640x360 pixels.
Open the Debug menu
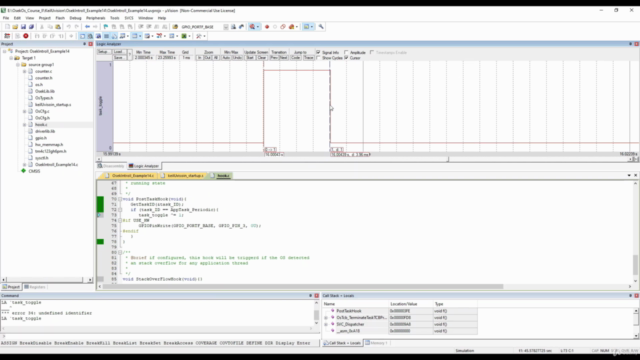click(x=75, y=18)
